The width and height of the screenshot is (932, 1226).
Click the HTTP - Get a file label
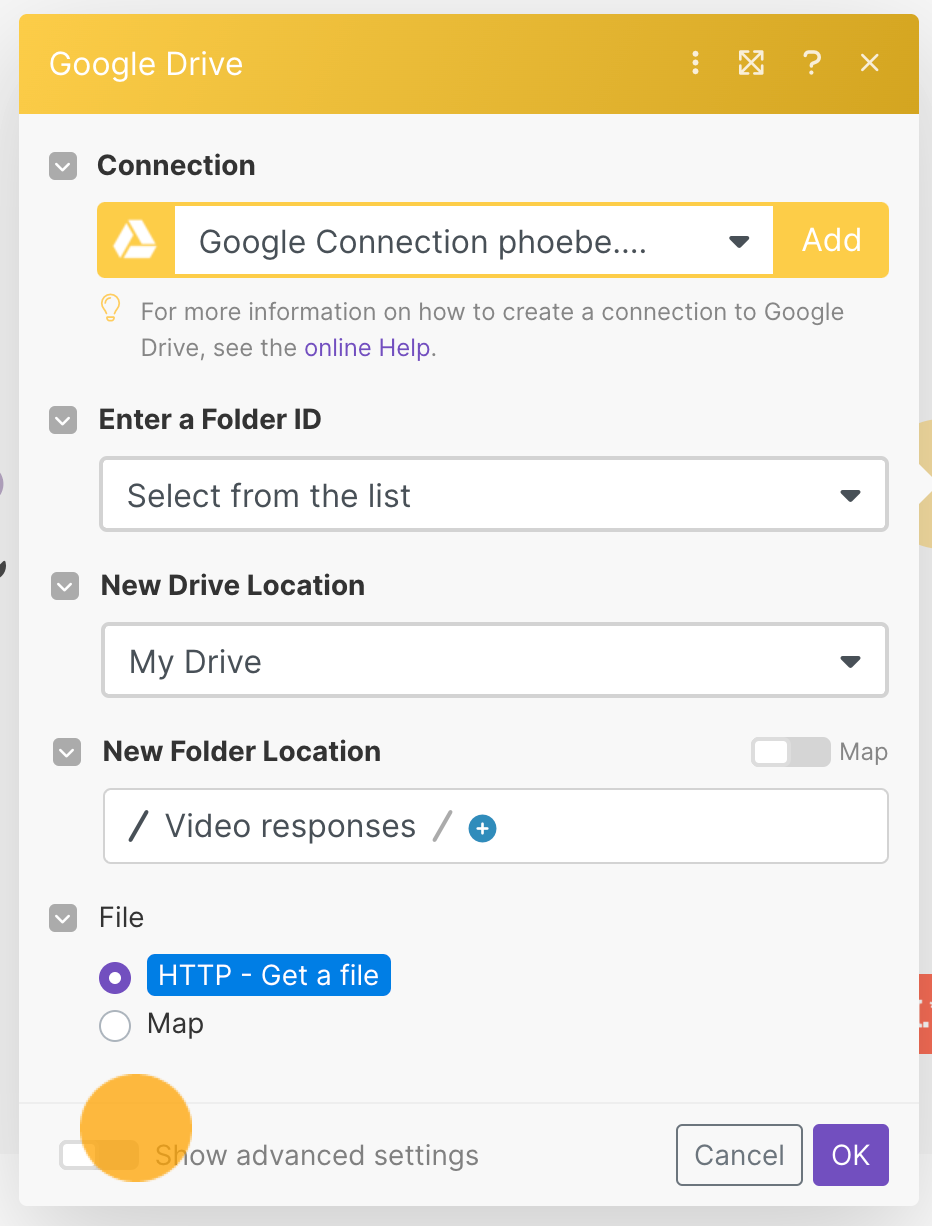(x=269, y=975)
